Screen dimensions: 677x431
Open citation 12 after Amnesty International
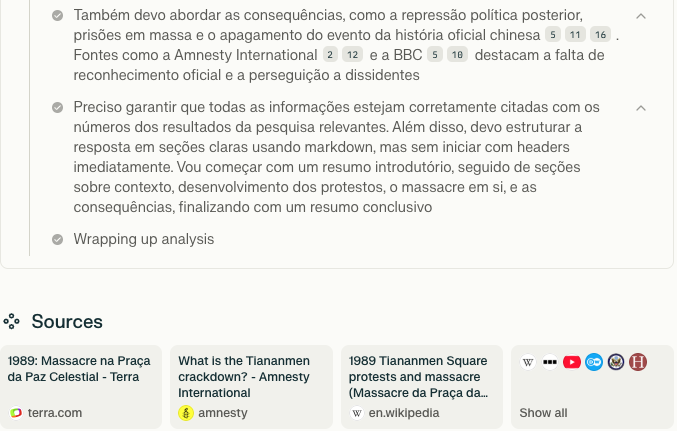click(352, 55)
